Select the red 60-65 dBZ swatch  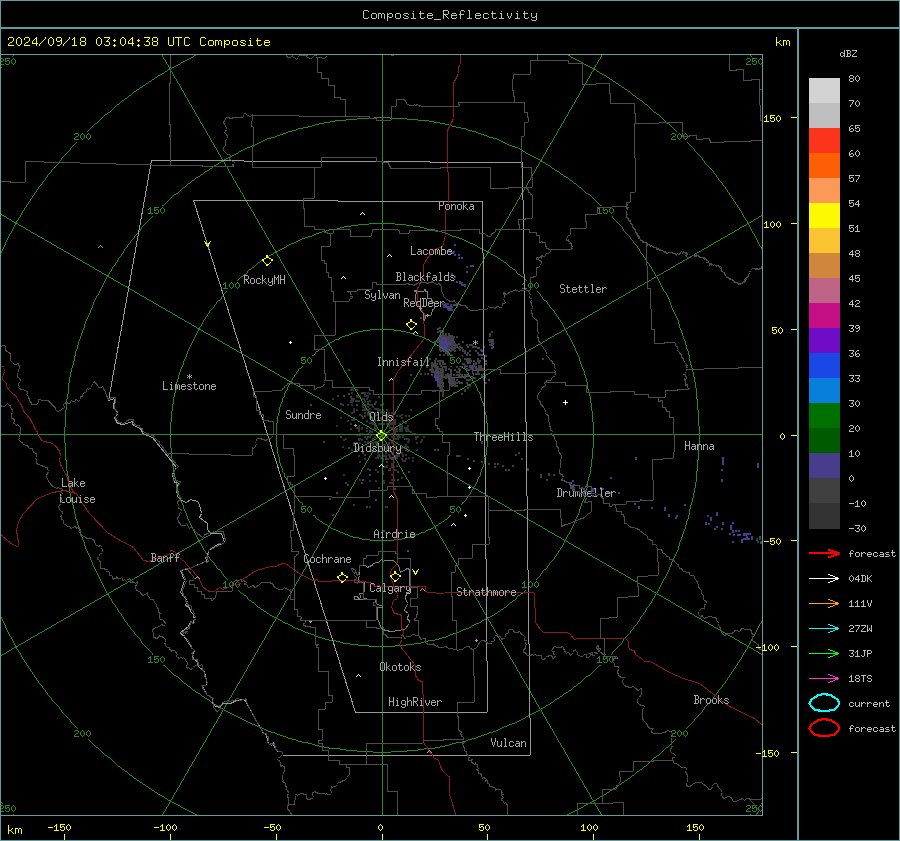[824, 140]
